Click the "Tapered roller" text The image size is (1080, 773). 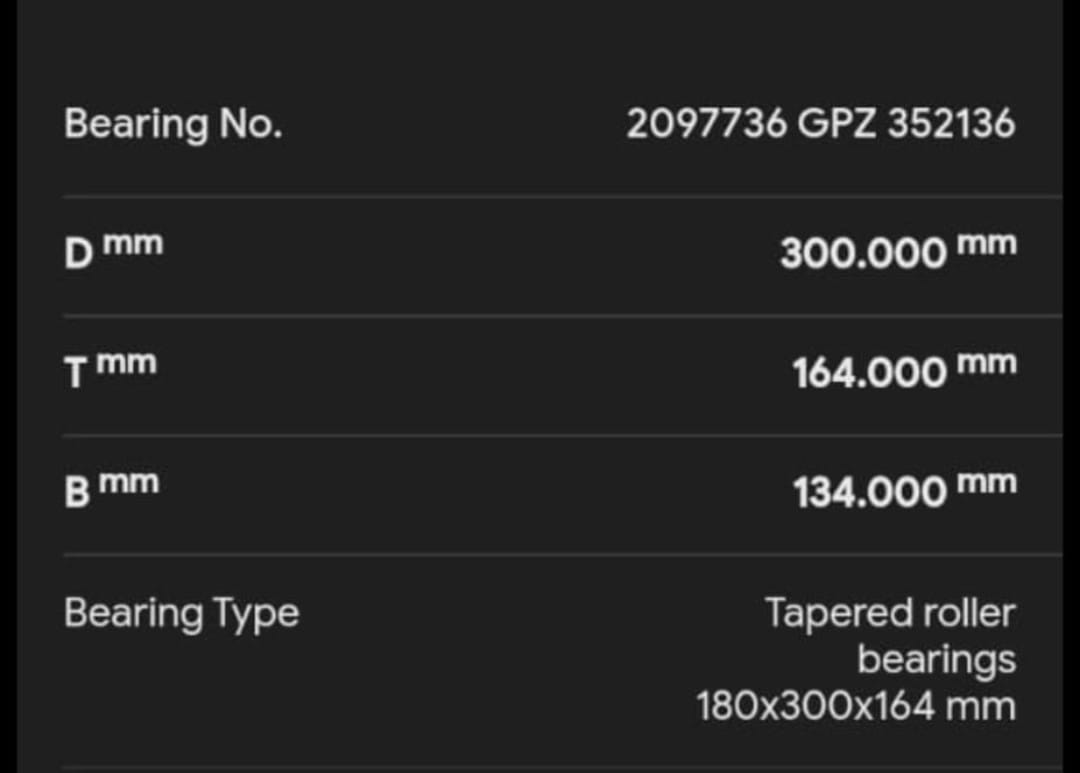coord(890,613)
